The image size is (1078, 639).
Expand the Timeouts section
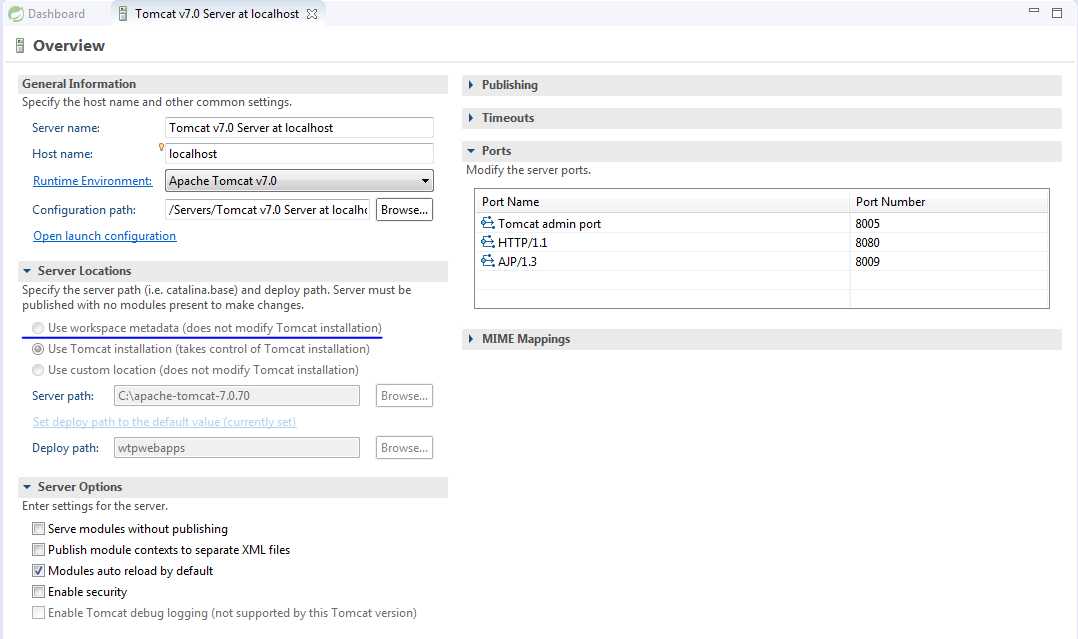click(x=471, y=118)
